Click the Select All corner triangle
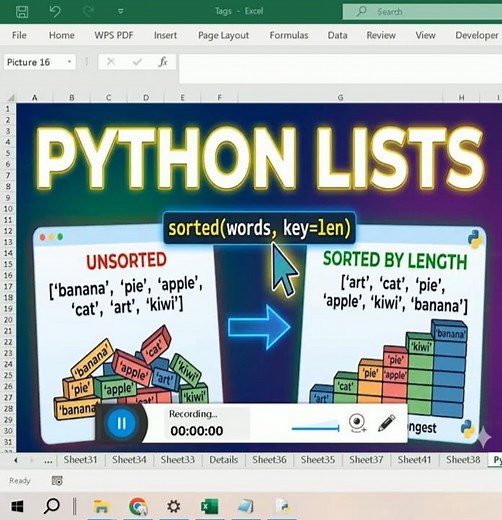502x520 pixels. pyautogui.click(x=11, y=98)
